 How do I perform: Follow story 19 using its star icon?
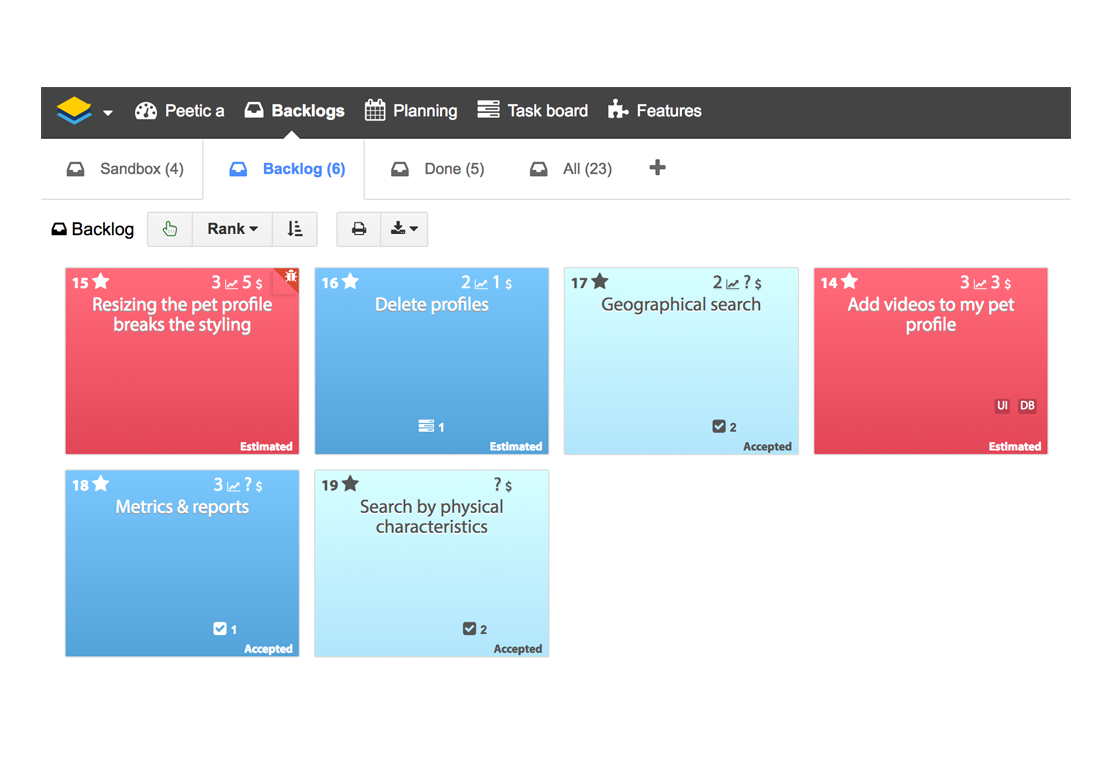pyautogui.click(x=350, y=484)
